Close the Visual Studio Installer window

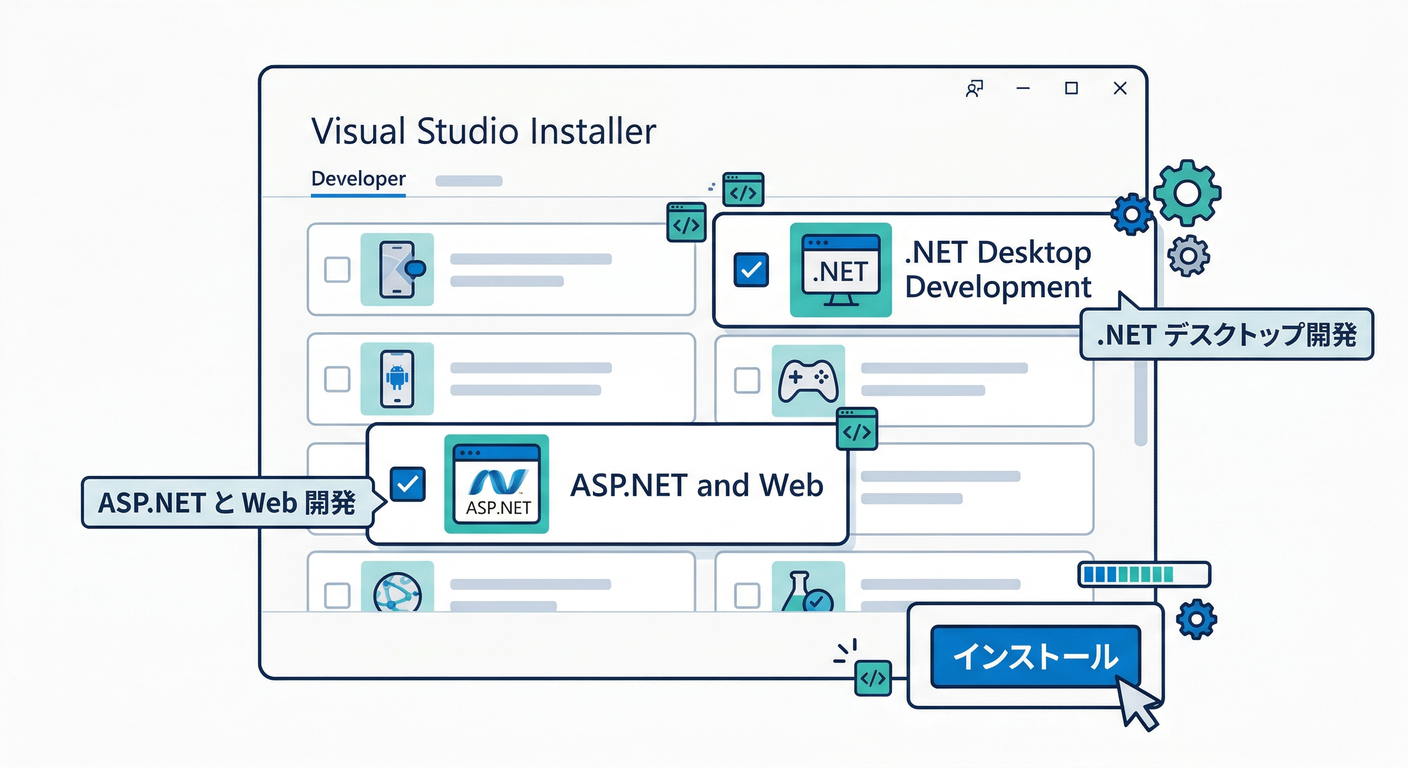(1120, 89)
